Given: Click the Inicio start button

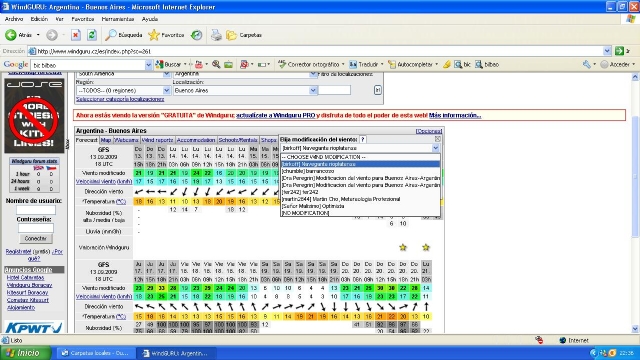Looking at the screenshot, I should tap(25, 353).
